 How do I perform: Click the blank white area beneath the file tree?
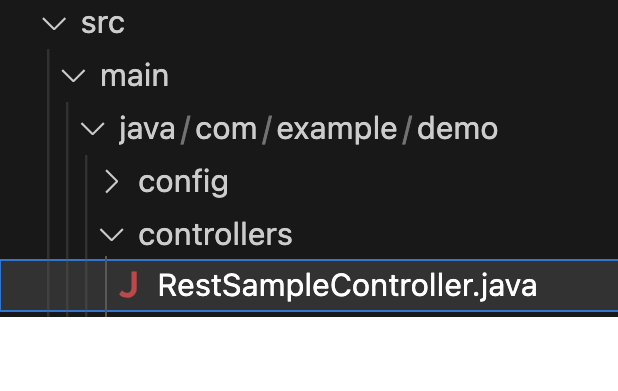(x=309, y=354)
